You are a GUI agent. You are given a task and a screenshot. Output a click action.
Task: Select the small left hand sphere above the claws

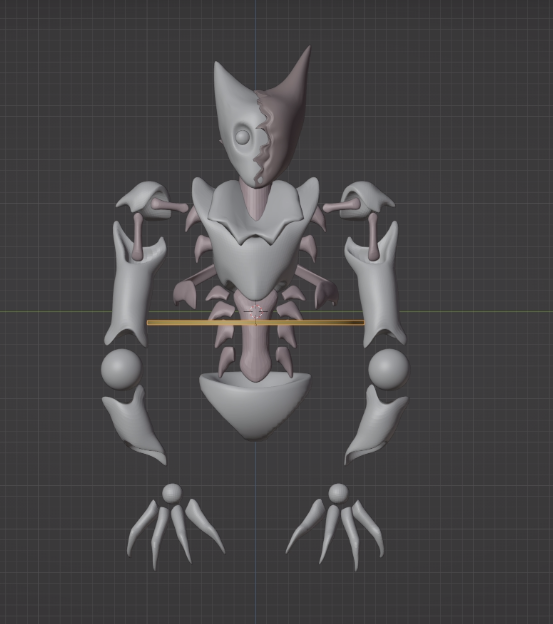coord(172,493)
